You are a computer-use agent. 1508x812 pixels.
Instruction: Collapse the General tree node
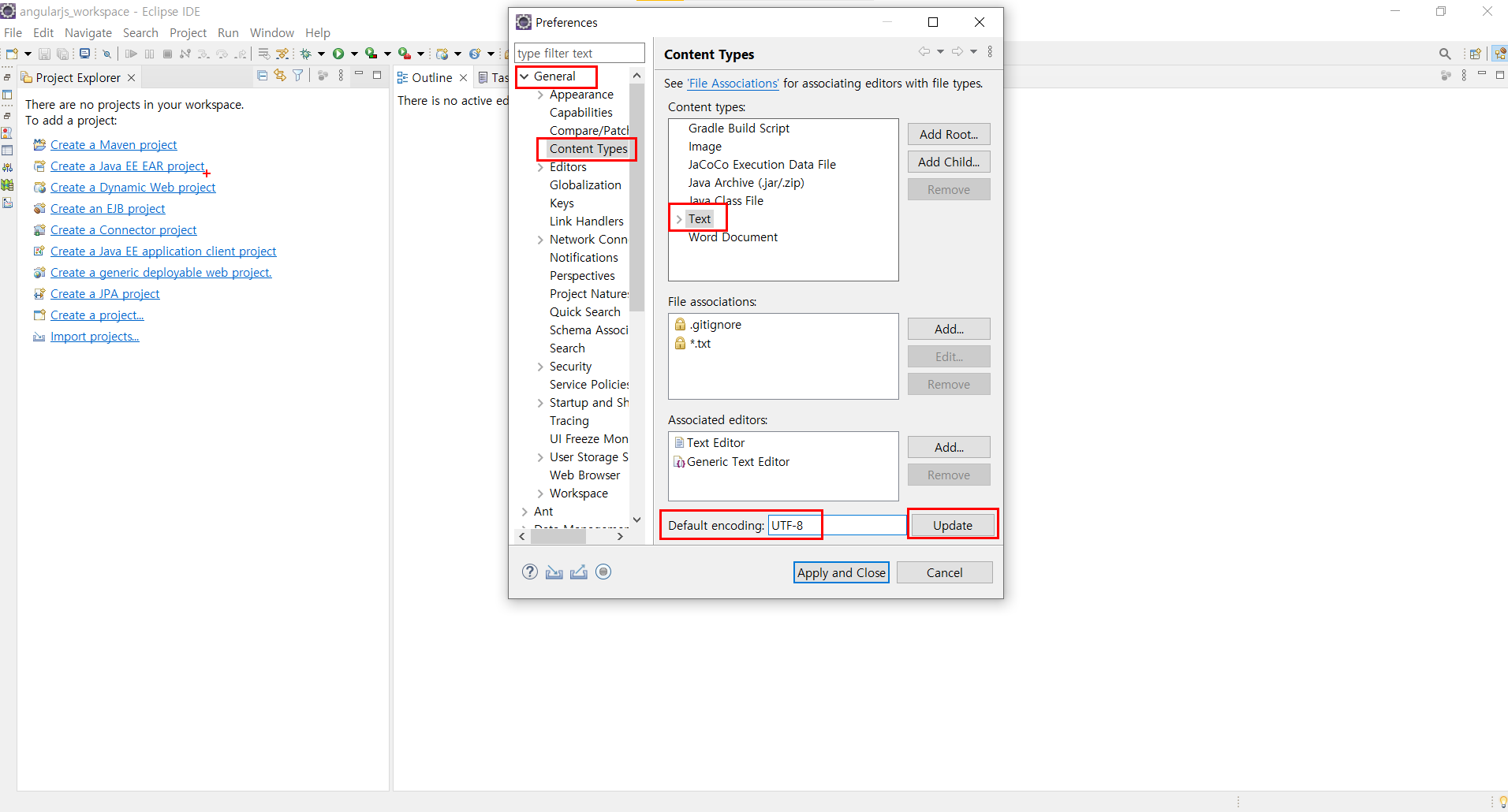[524, 76]
